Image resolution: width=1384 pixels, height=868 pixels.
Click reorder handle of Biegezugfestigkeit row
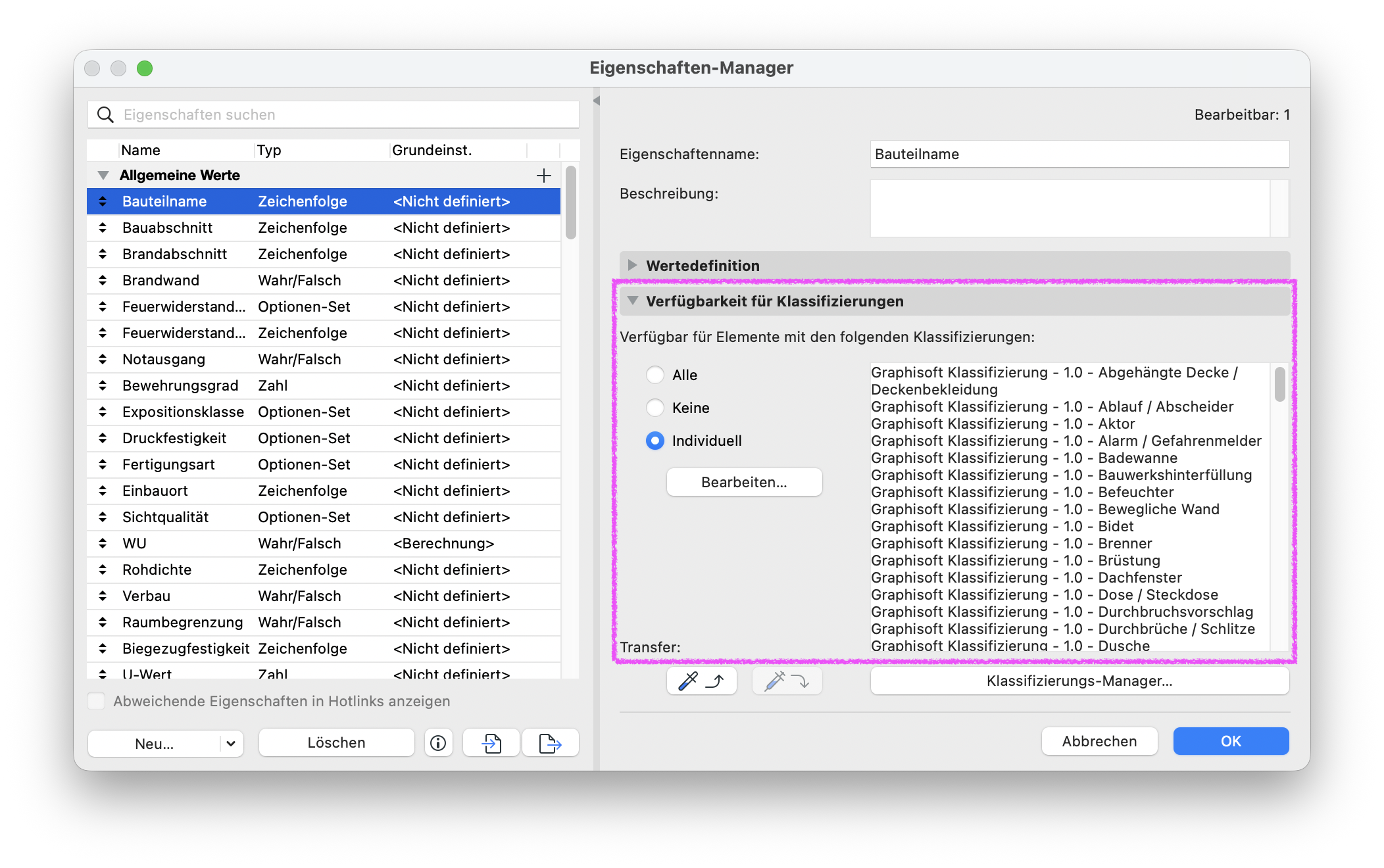(x=103, y=648)
